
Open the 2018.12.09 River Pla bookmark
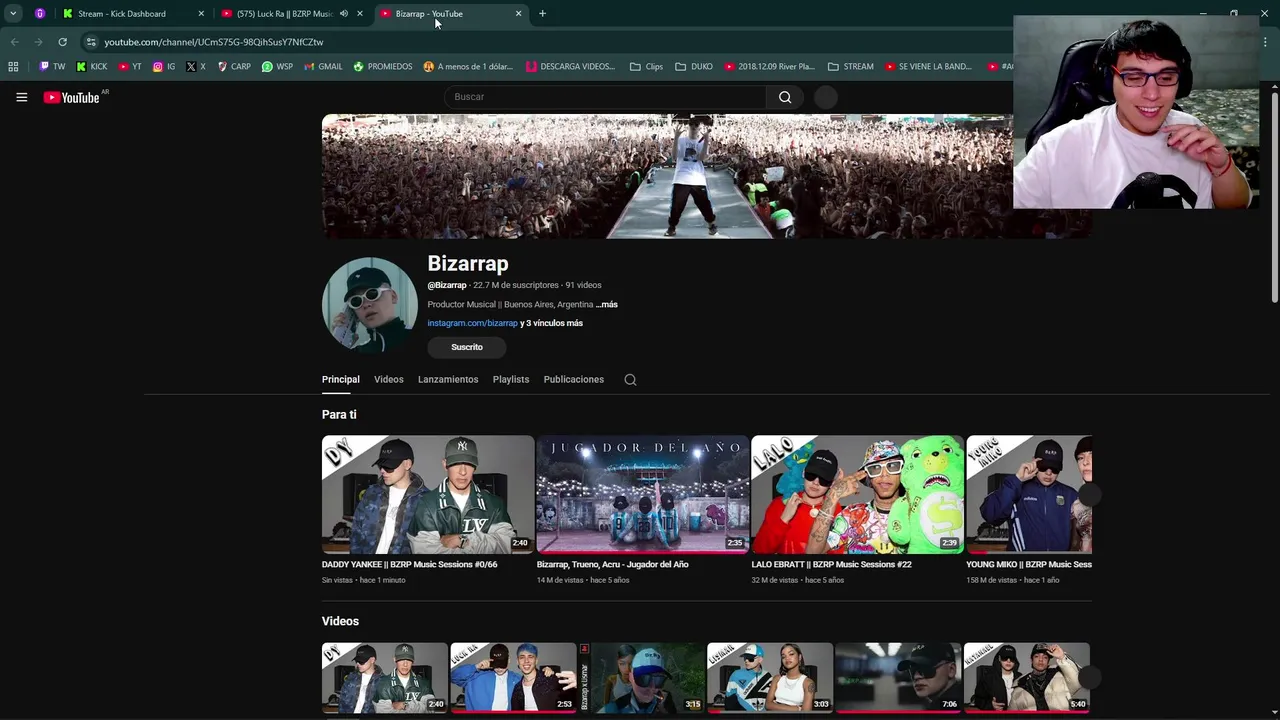[x=769, y=67]
